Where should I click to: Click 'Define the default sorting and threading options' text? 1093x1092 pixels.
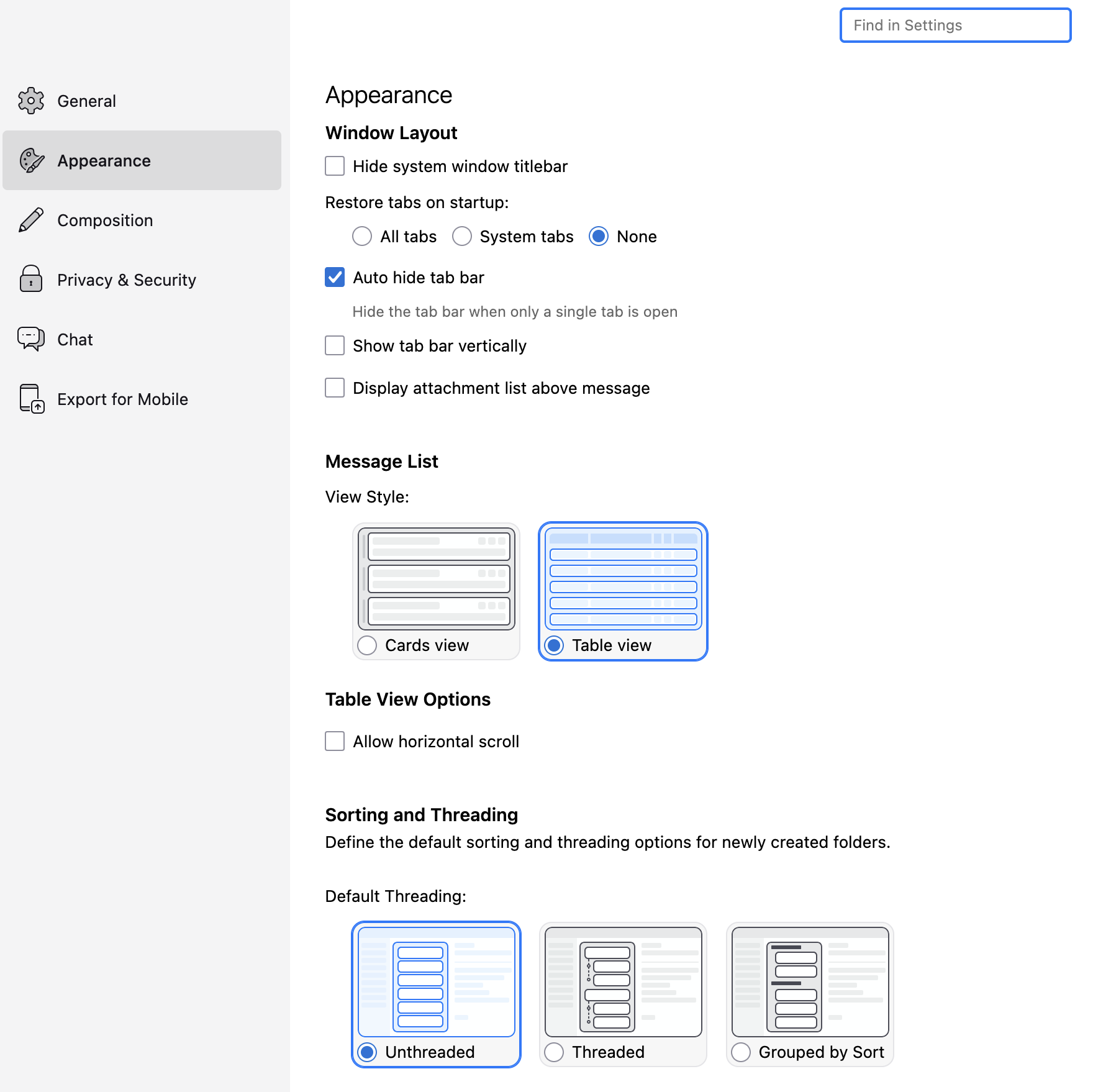pos(608,842)
